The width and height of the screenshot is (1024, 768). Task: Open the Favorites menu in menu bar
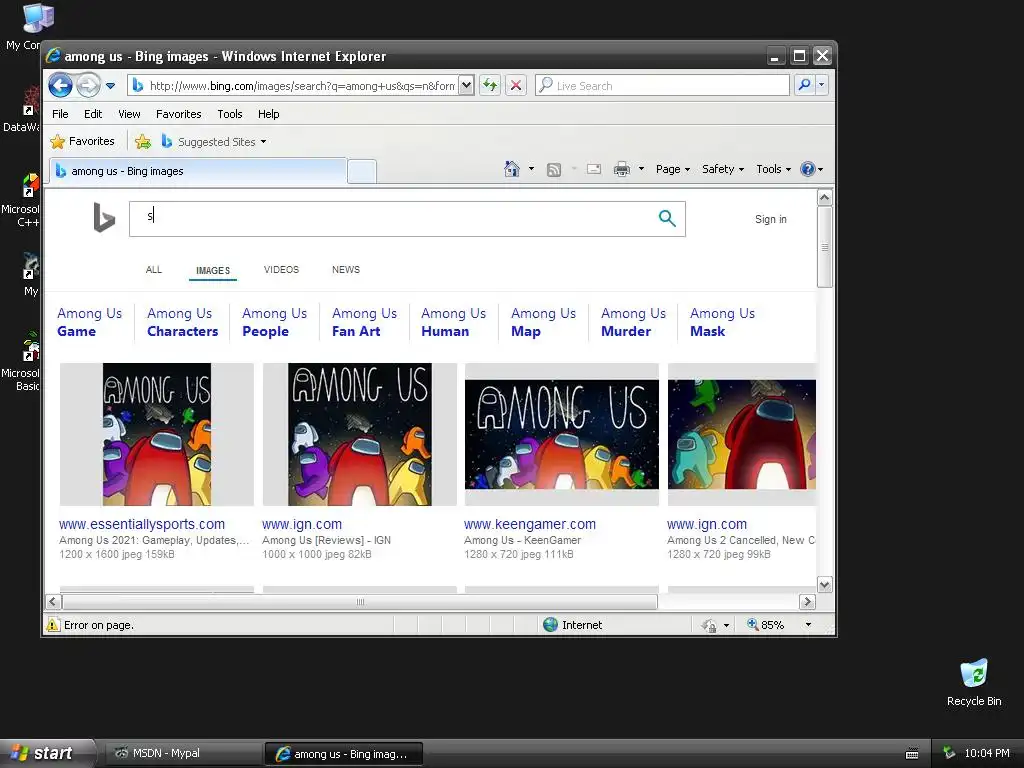tap(178, 114)
